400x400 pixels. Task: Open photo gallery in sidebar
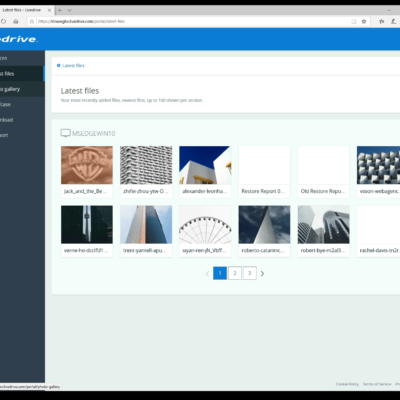pyautogui.click(x=22, y=89)
